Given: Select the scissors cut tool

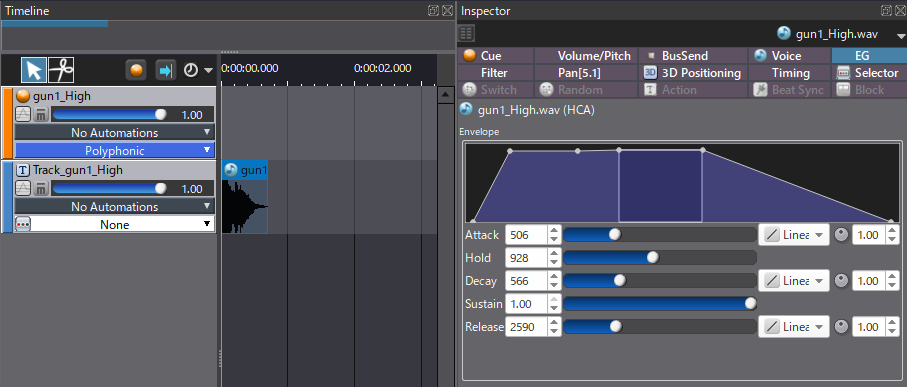Looking at the screenshot, I should pos(61,70).
